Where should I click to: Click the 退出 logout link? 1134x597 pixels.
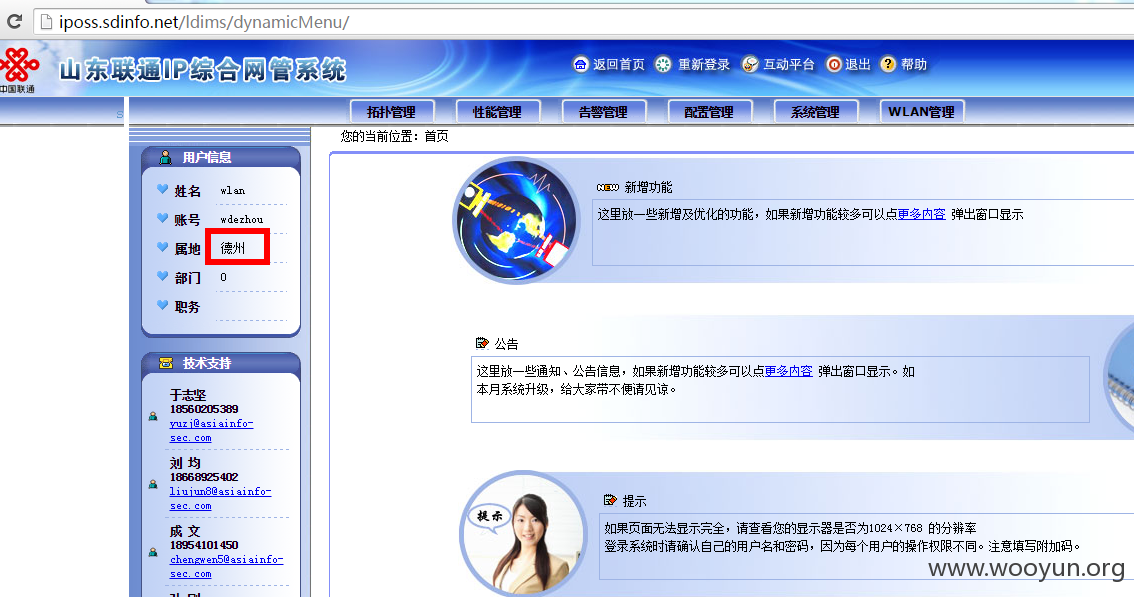(x=858, y=64)
